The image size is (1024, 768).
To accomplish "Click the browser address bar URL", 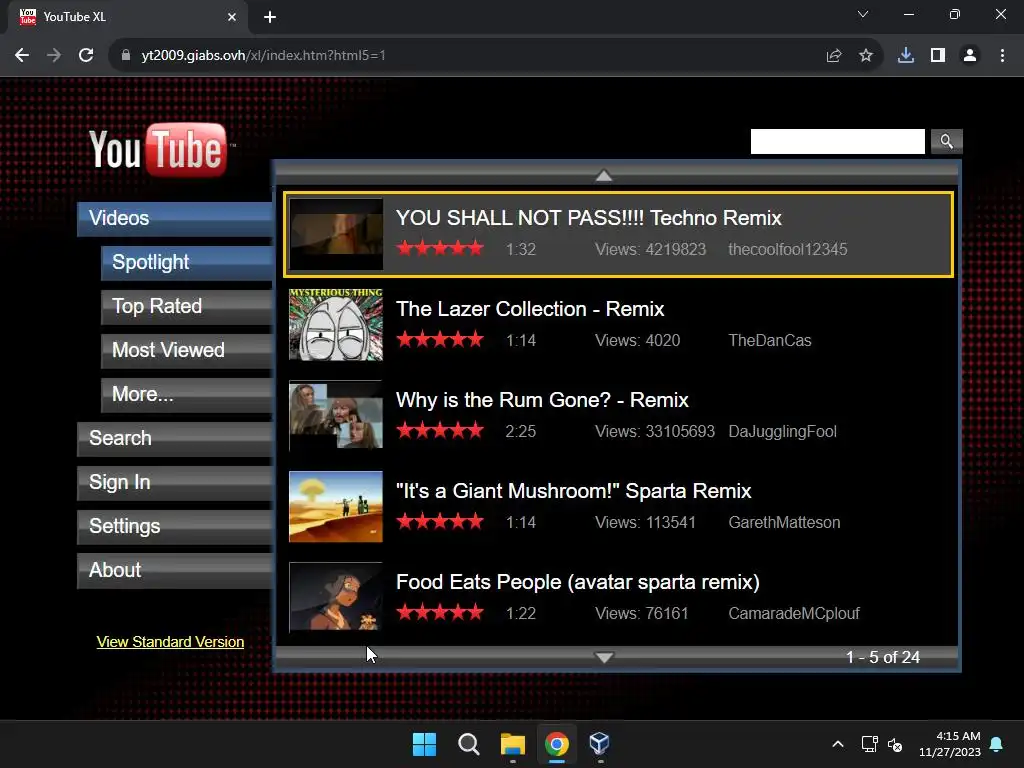I will click(x=263, y=56).
